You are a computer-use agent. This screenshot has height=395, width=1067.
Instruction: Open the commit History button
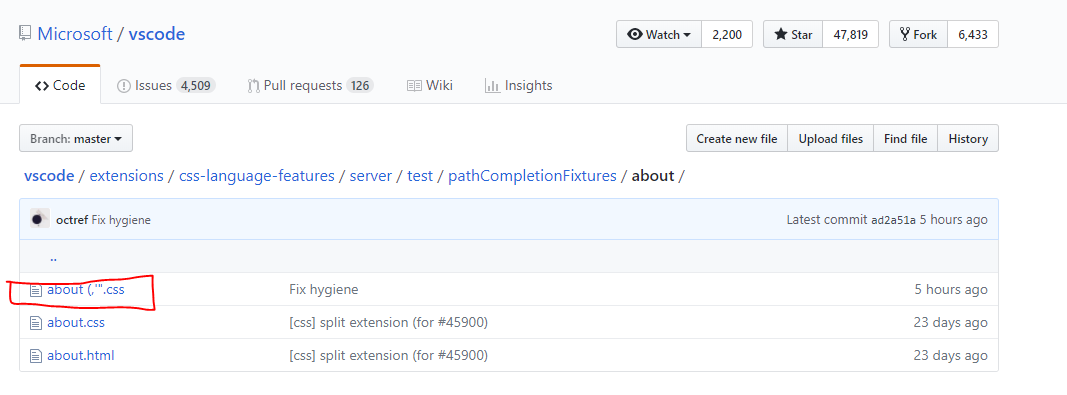coord(968,138)
